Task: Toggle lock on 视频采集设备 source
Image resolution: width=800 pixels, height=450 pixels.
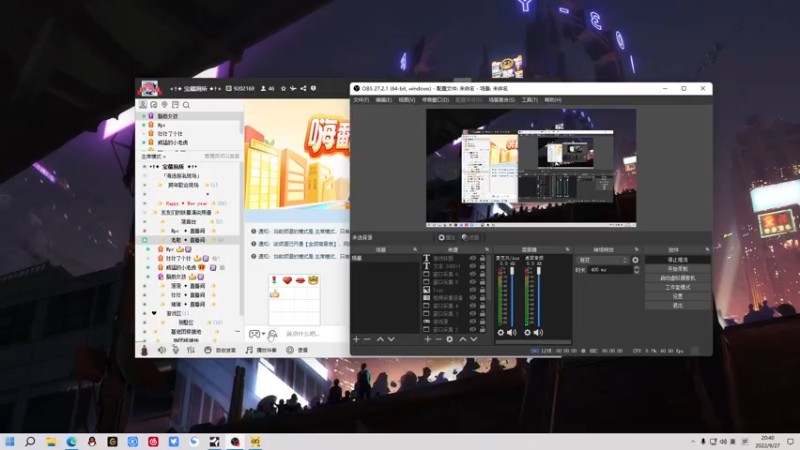Action: tap(482, 297)
